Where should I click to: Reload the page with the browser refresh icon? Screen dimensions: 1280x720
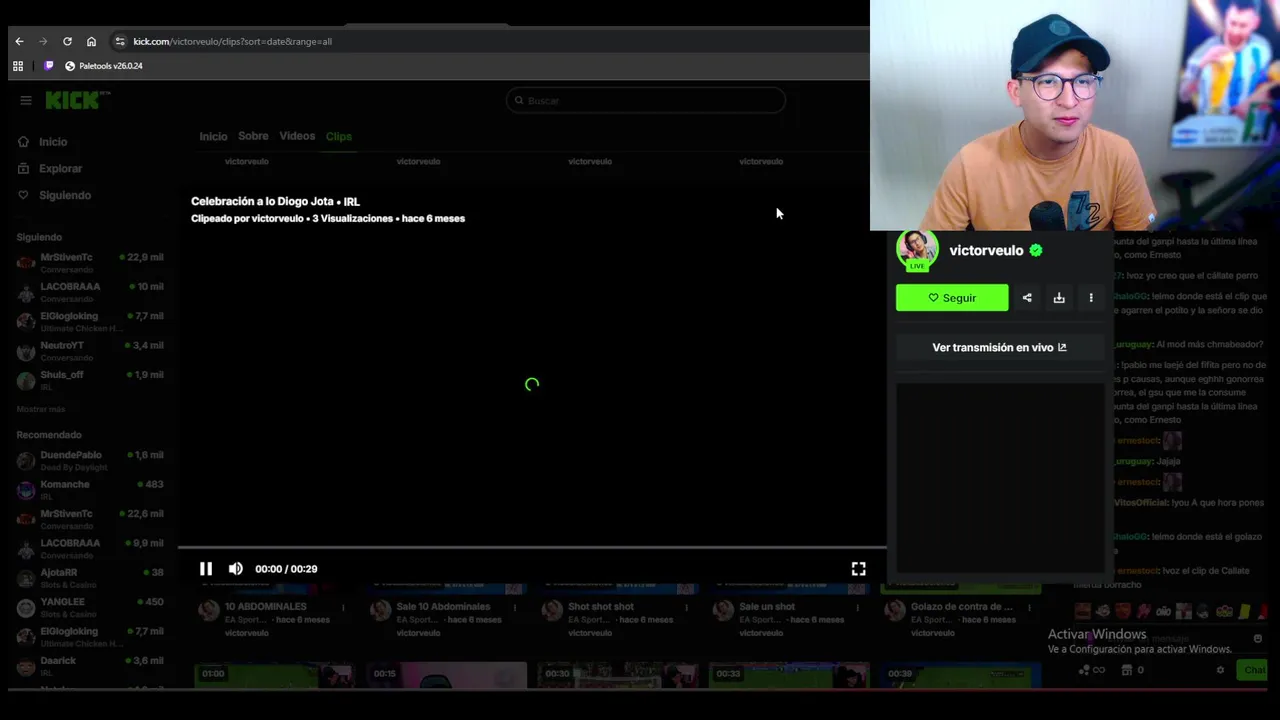[x=67, y=41]
